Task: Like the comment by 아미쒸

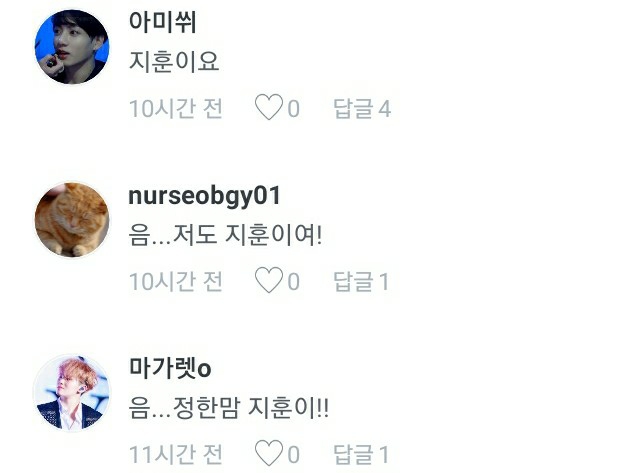Action: [268, 107]
